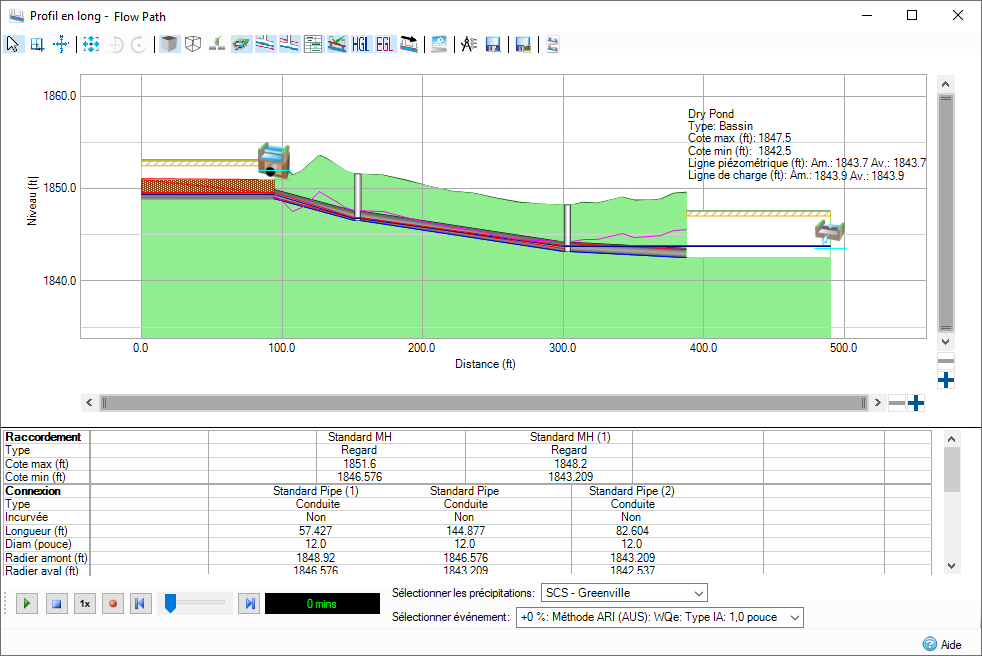Click the vertical zoom-out minus button

[946, 361]
